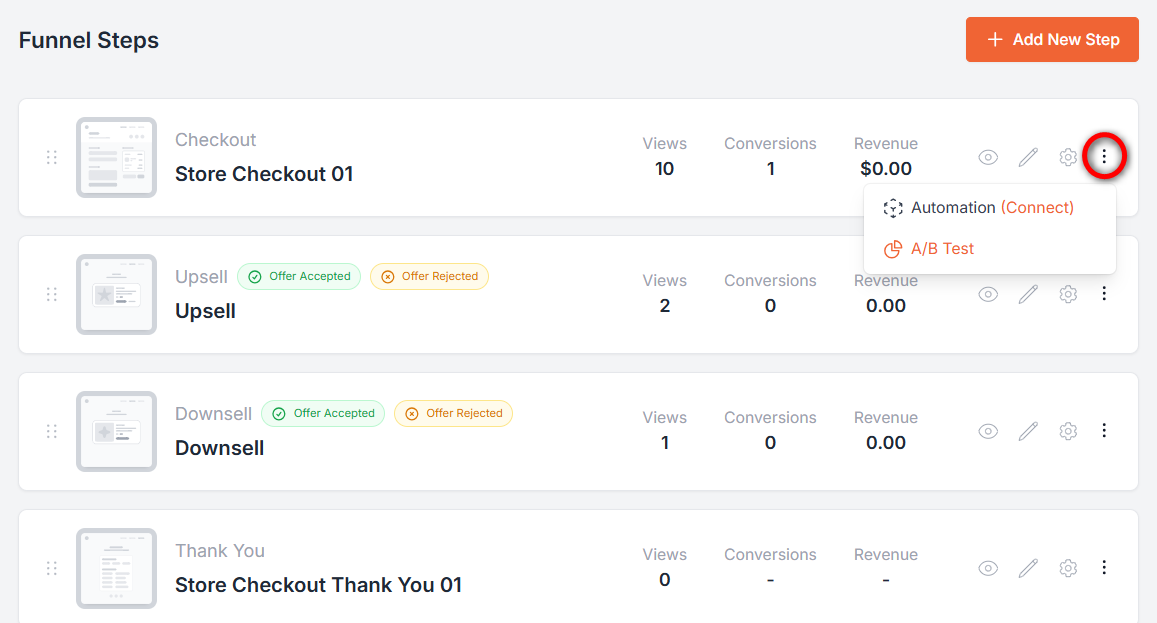Open the Downsell step thumbnail

[117, 431]
